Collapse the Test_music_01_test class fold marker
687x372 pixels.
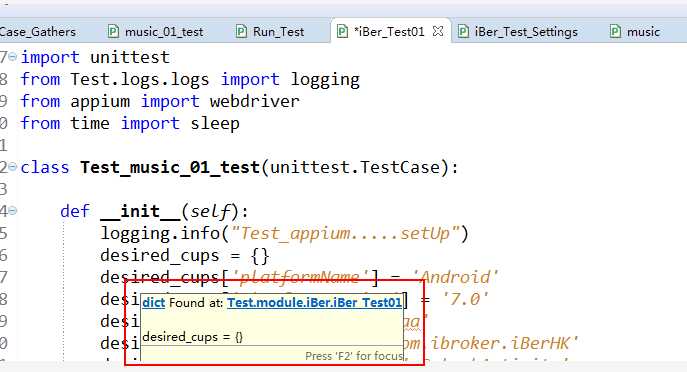pos(13,167)
